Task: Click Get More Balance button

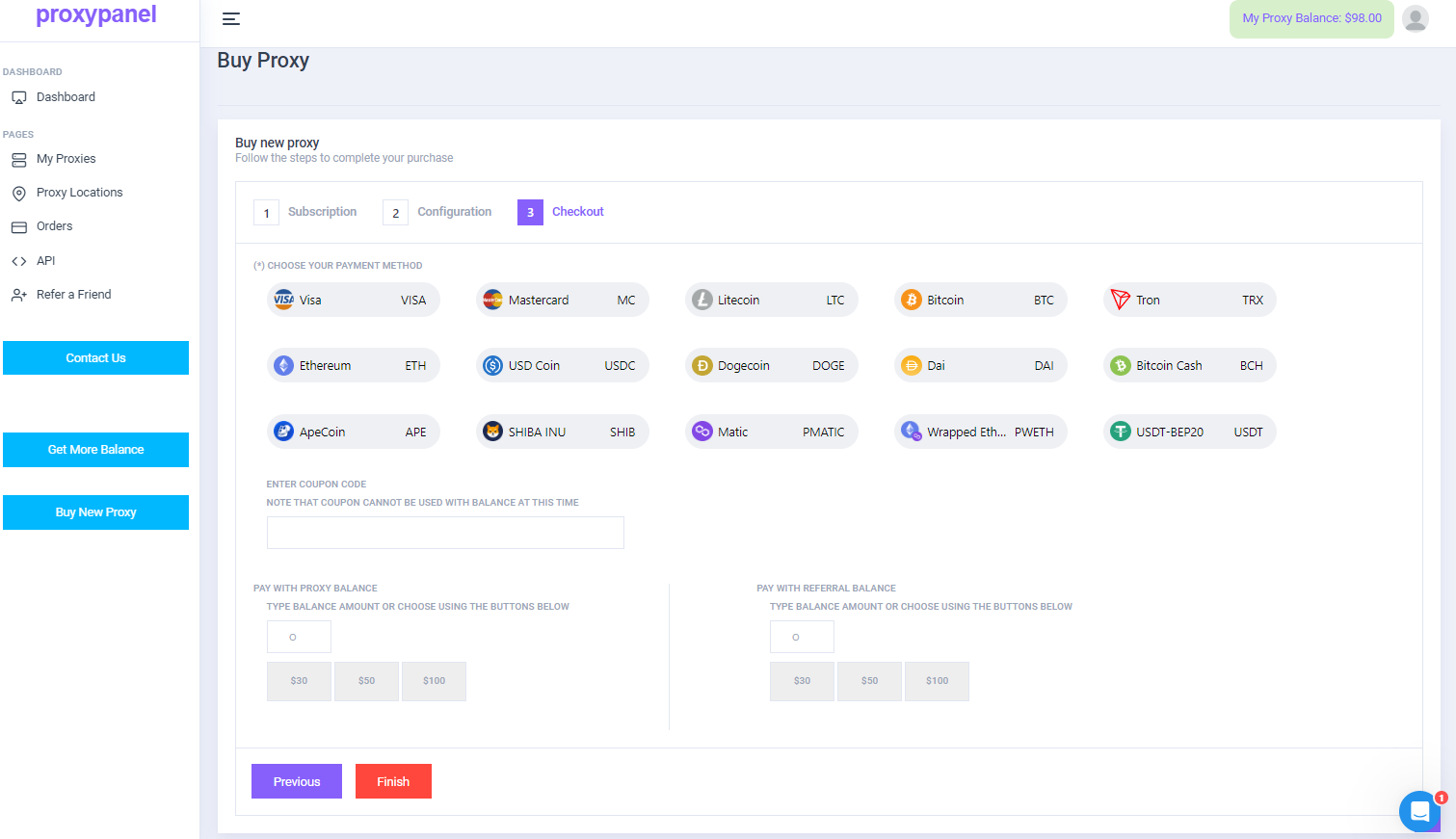Action: [x=95, y=450]
